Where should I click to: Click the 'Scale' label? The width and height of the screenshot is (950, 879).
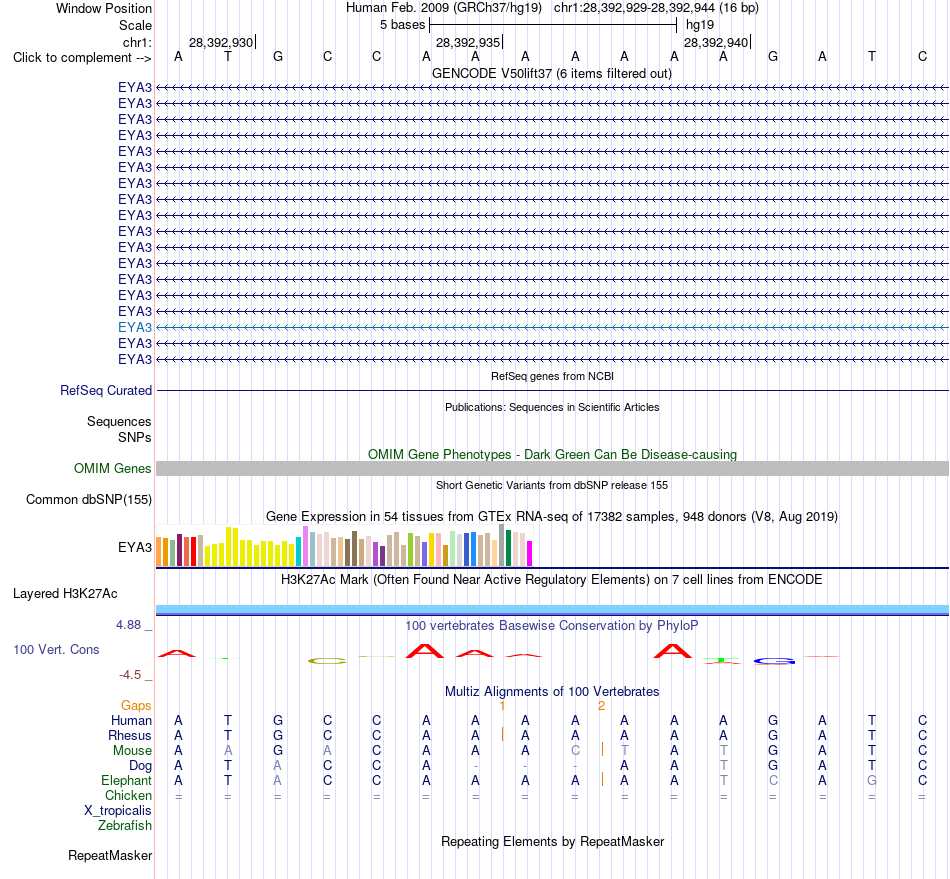click(x=135, y=25)
